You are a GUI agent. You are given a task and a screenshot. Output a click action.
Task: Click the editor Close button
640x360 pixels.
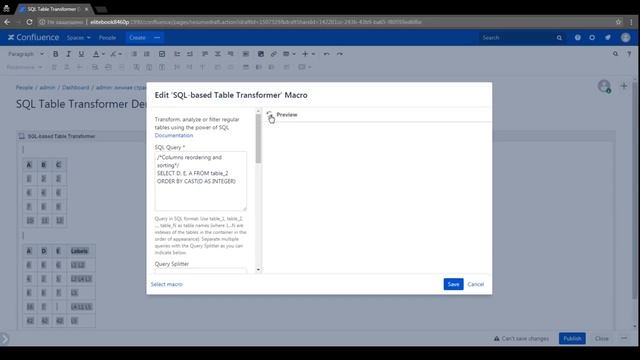click(602, 338)
